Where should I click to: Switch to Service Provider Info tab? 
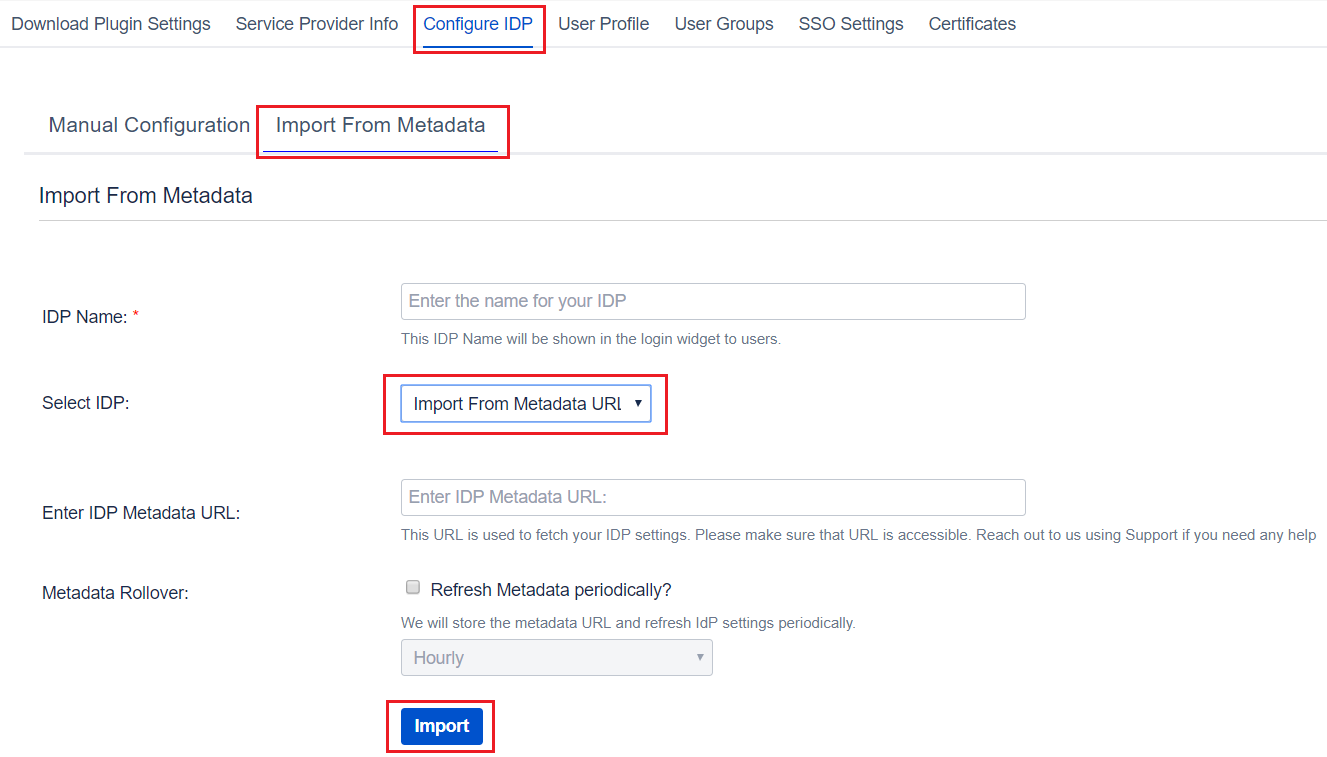pyautogui.click(x=317, y=24)
